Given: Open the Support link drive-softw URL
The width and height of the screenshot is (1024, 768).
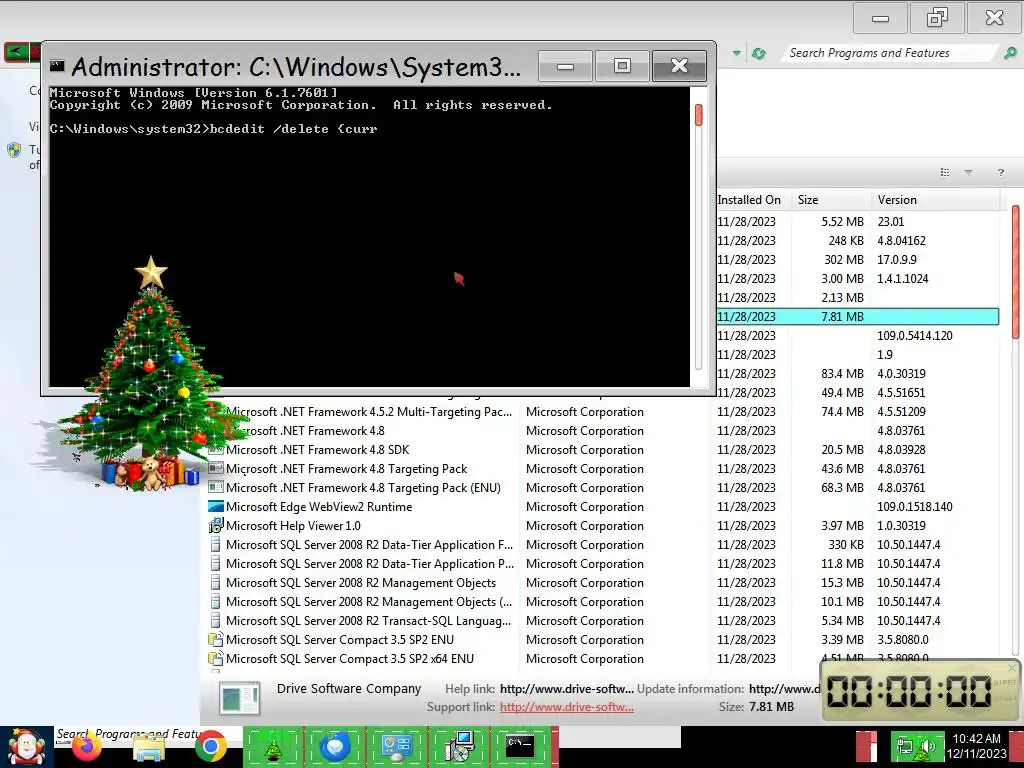Looking at the screenshot, I should [x=566, y=707].
